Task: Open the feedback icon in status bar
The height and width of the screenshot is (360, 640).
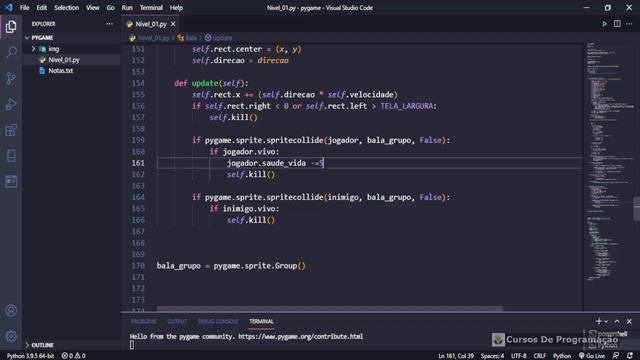Action: pyautogui.click(x=616, y=356)
